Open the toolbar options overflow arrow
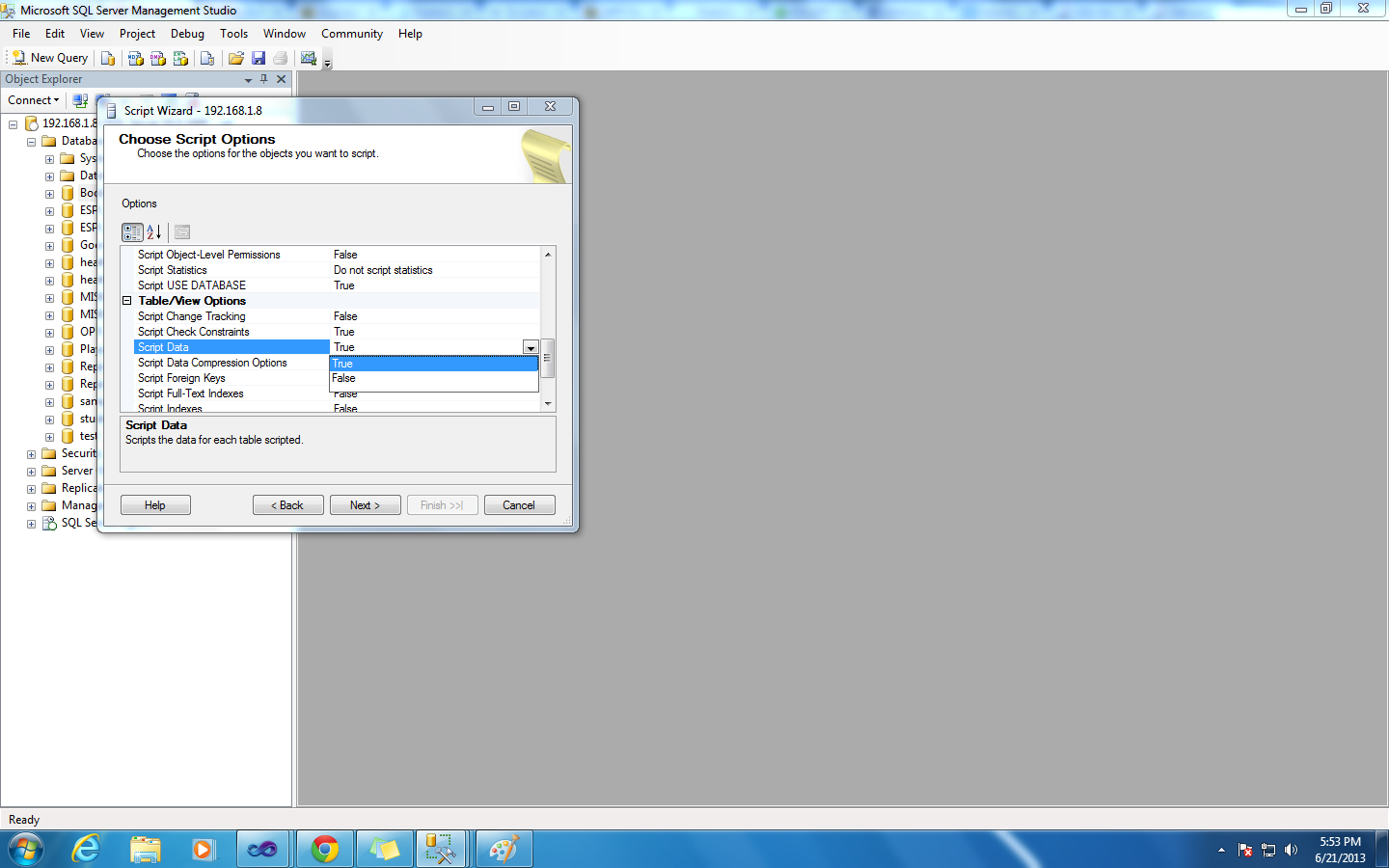The image size is (1389, 868). coord(327,63)
